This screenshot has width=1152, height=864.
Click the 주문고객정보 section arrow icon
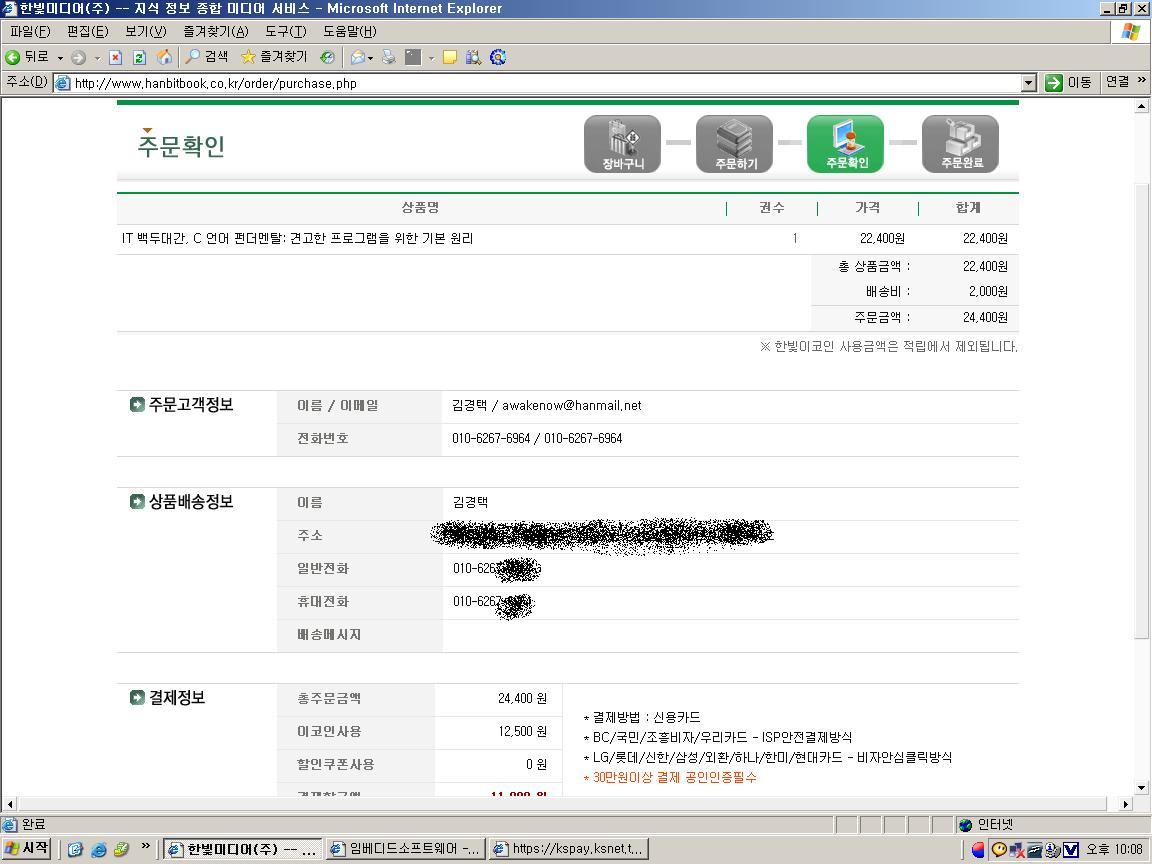click(x=137, y=405)
